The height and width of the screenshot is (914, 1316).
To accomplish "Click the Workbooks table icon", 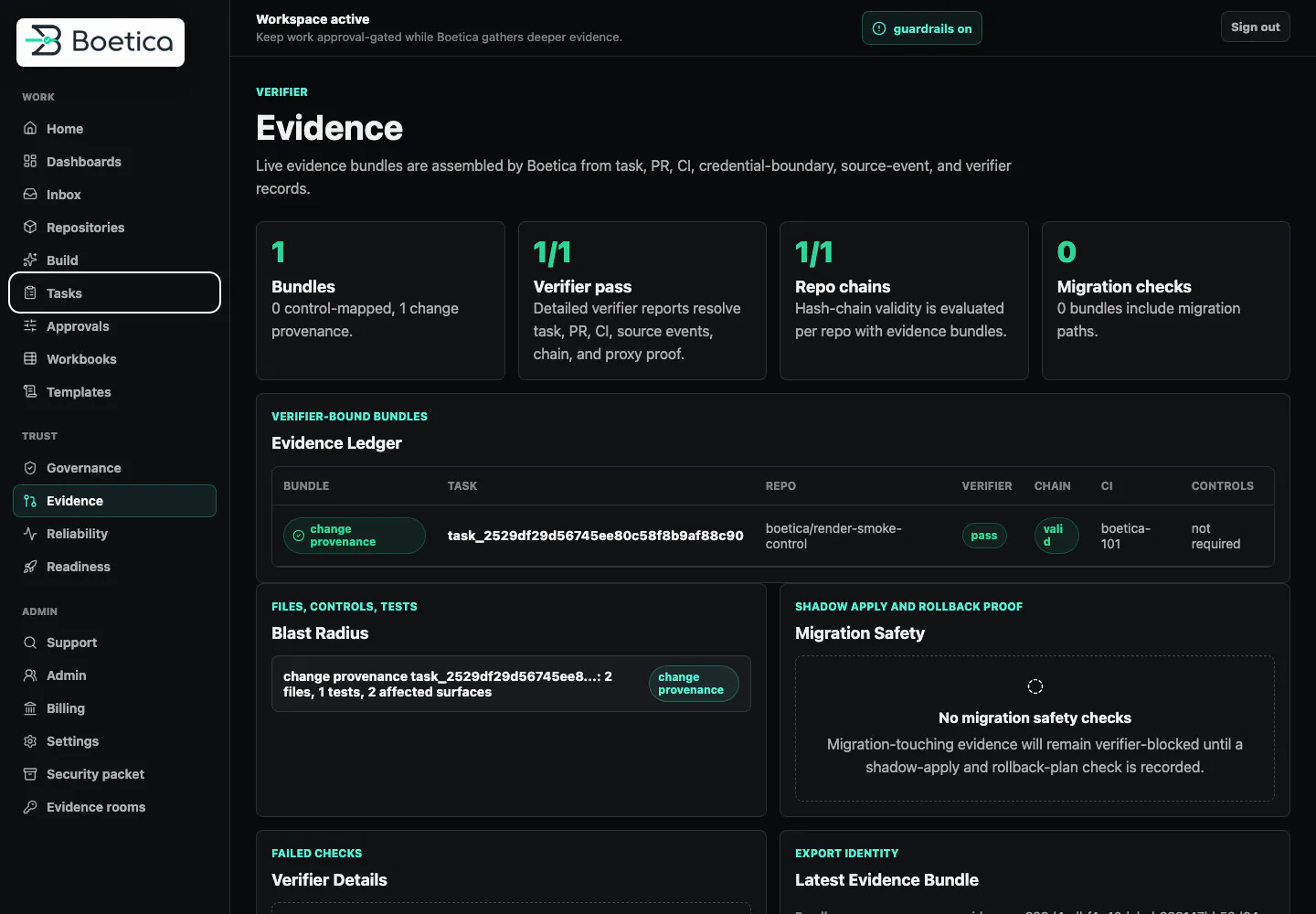I will tap(30, 359).
